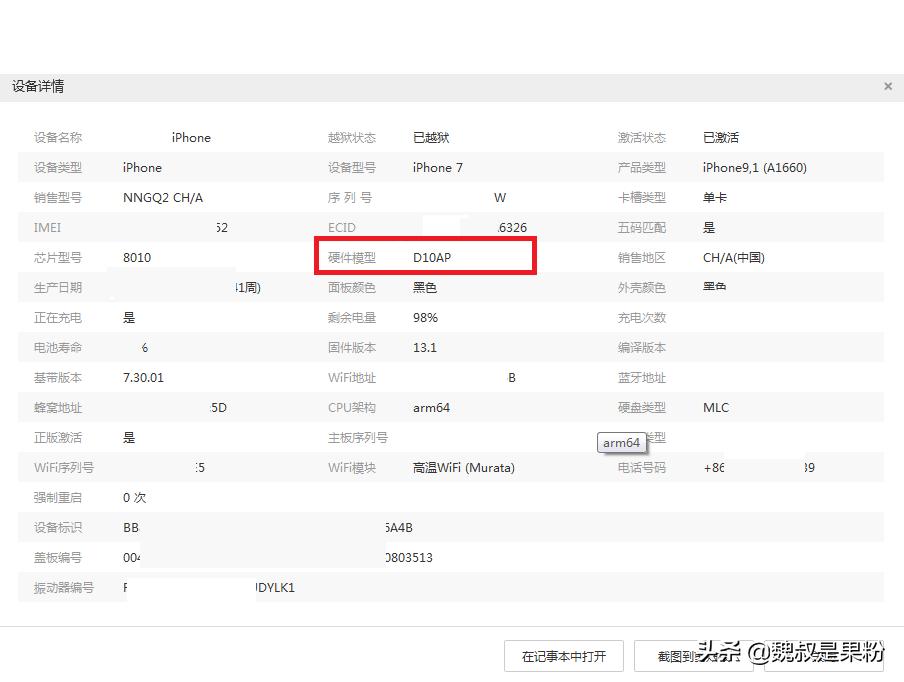Click the 设备名称 value iPhone

coord(190,137)
